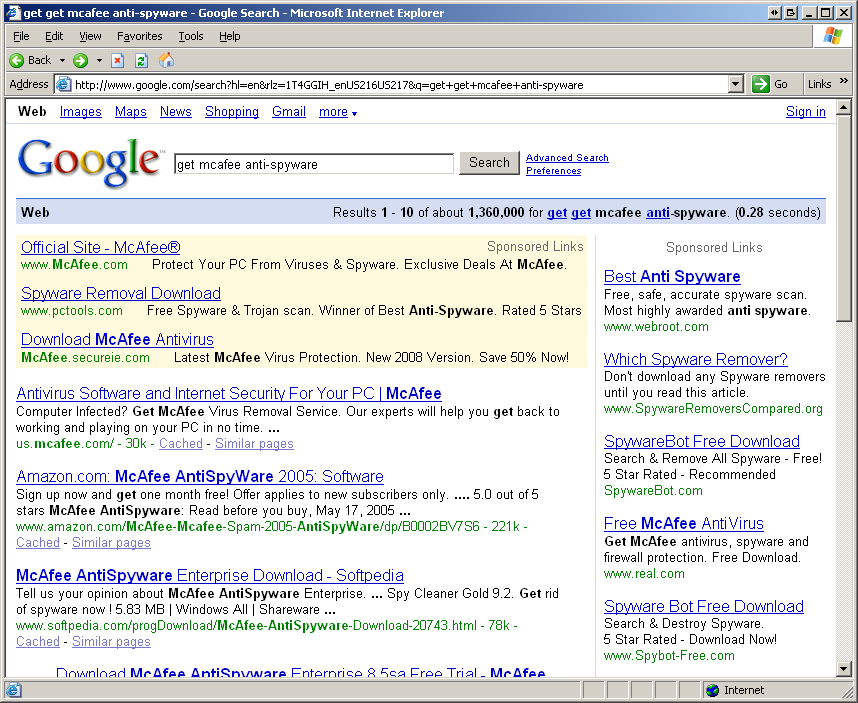Open the Forward history dropdown arrow
The width and height of the screenshot is (858, 703).
[99, 60]
